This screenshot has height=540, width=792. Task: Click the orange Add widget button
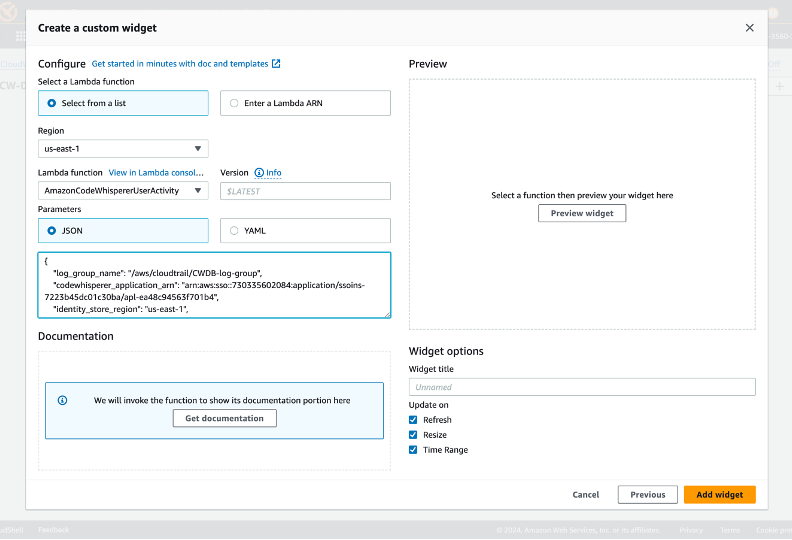click(x=719, y=494)
